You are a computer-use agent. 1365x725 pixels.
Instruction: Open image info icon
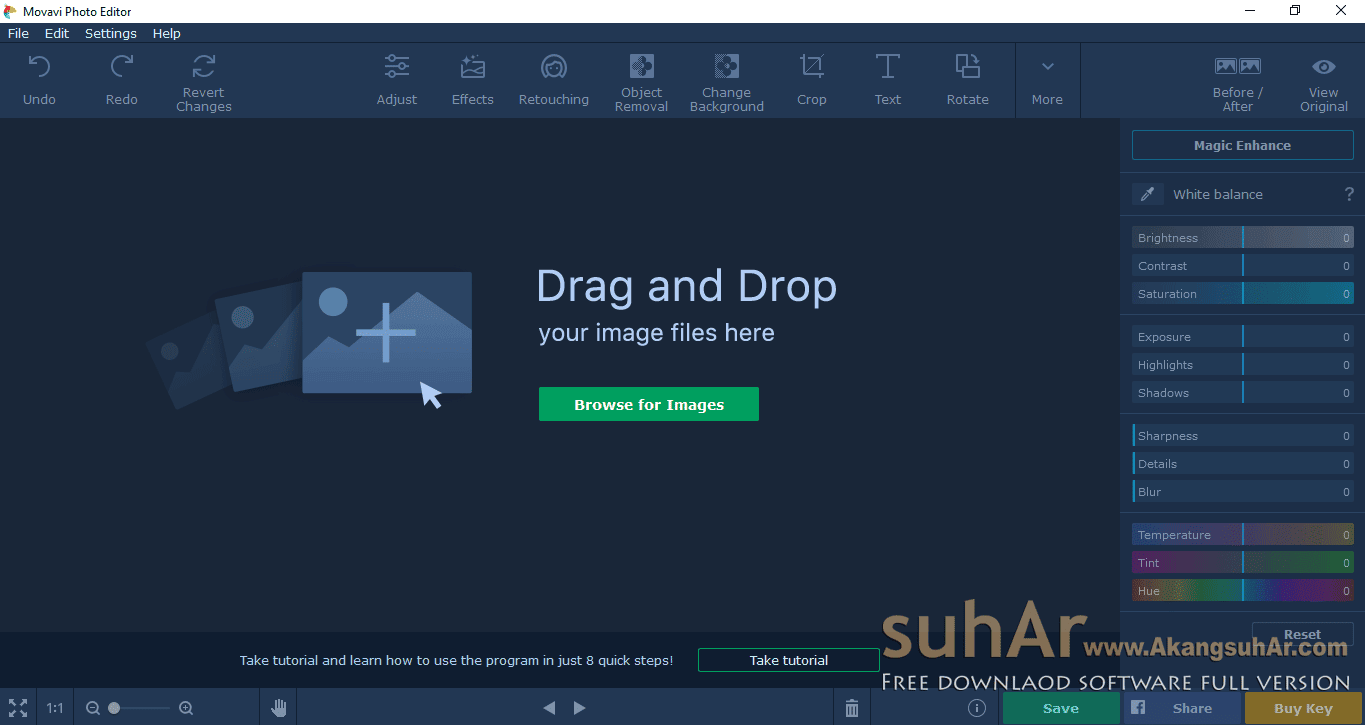tap(977, 708)
